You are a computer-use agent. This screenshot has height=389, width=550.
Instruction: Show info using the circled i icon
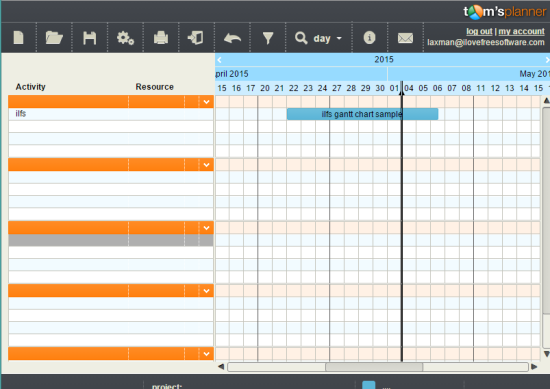(369, 37)
